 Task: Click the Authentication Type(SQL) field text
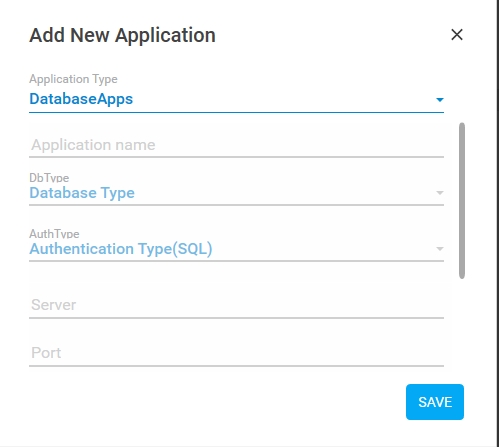coord(121,249)
